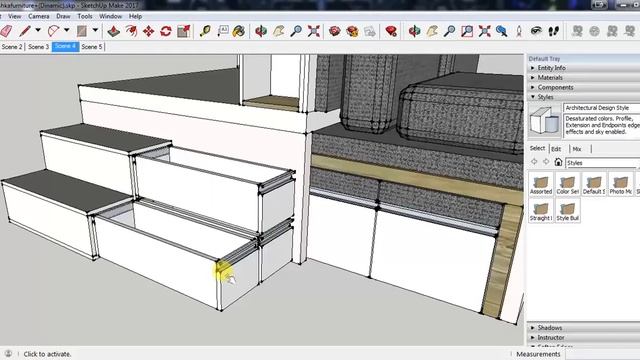The image size is (640, 360).
Task: Open the Tools menu
Action: coord(85,16)
